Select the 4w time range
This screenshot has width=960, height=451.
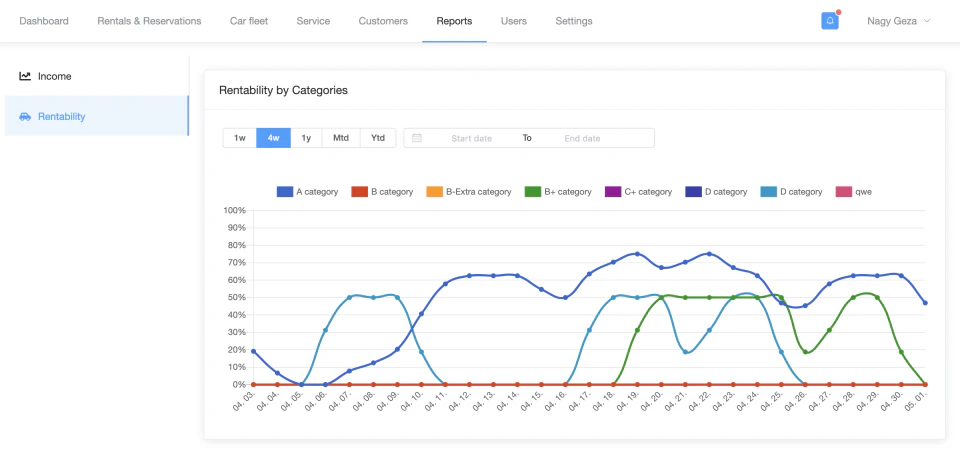(x=273, y=138)
